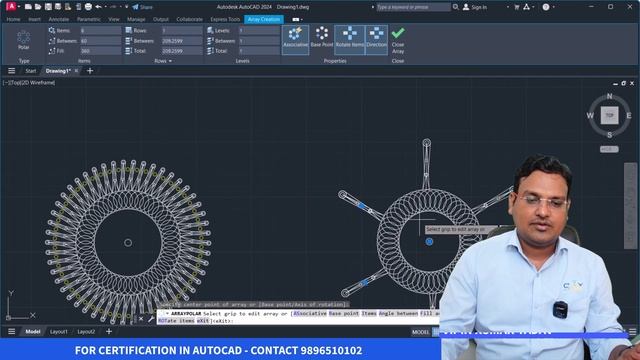
Task: Click the blue center grip of the polar array
Action: click(429, 242)
